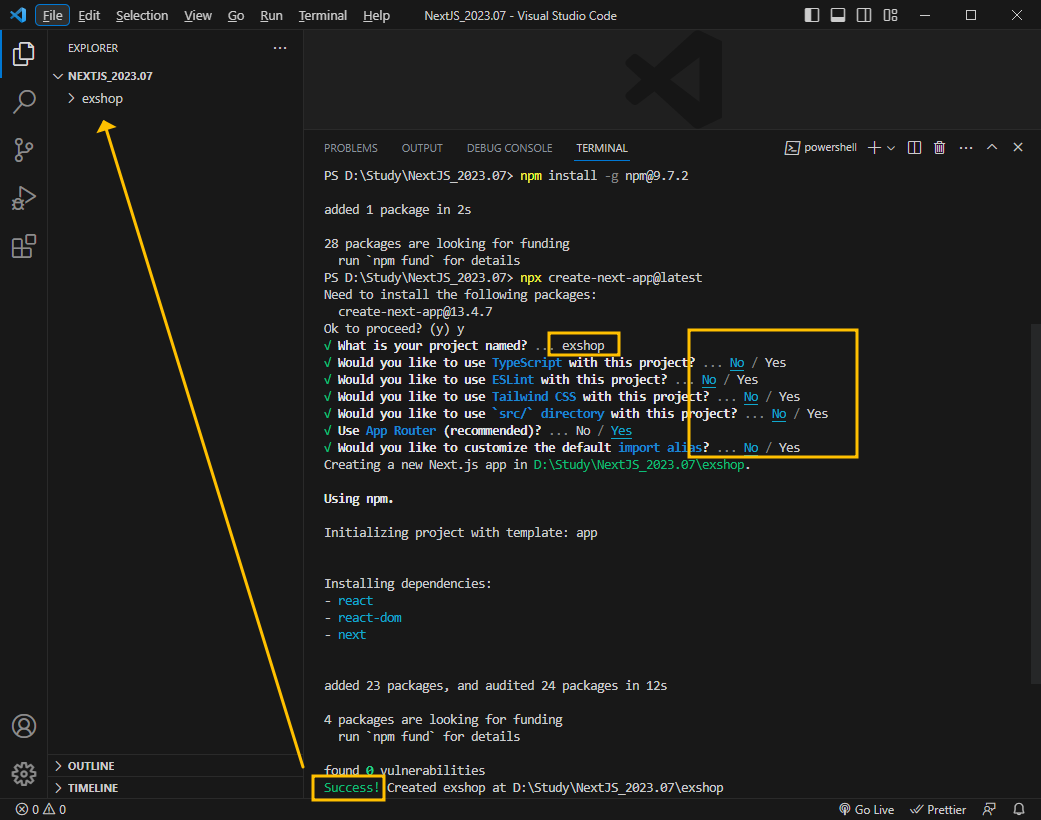Click the 'react-dom' dependency text
This screenshot has height=820, width=1041.
click(370, 617)
